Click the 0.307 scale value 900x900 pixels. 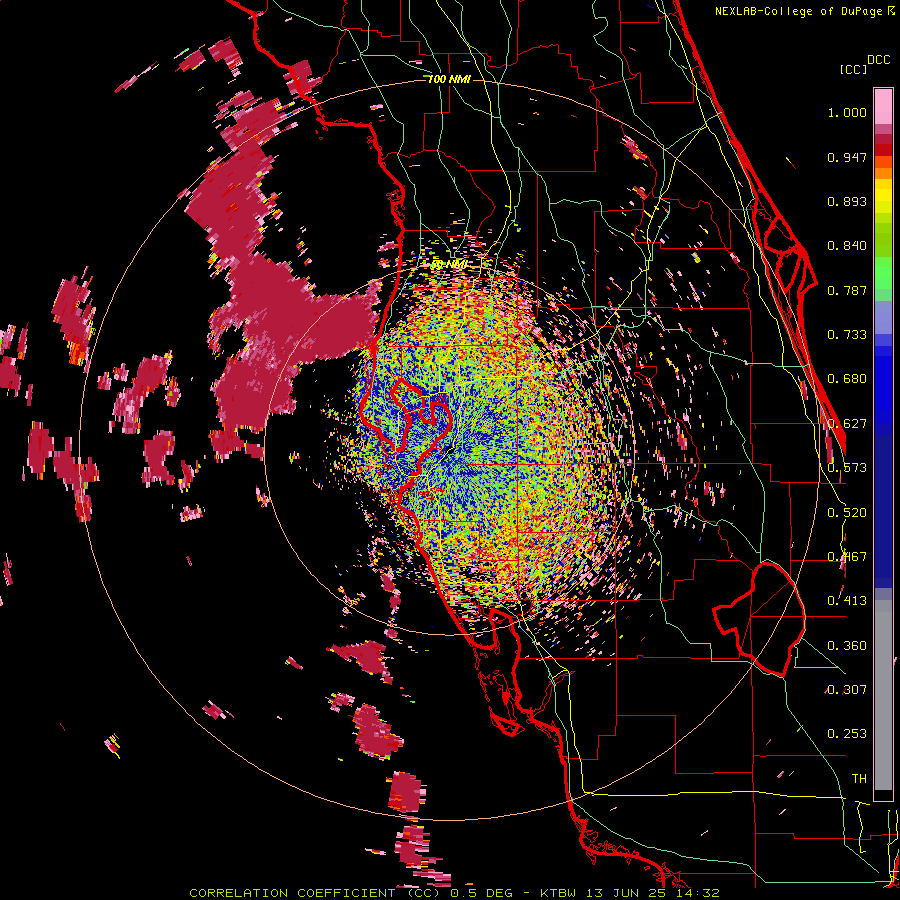click(847, 690)
